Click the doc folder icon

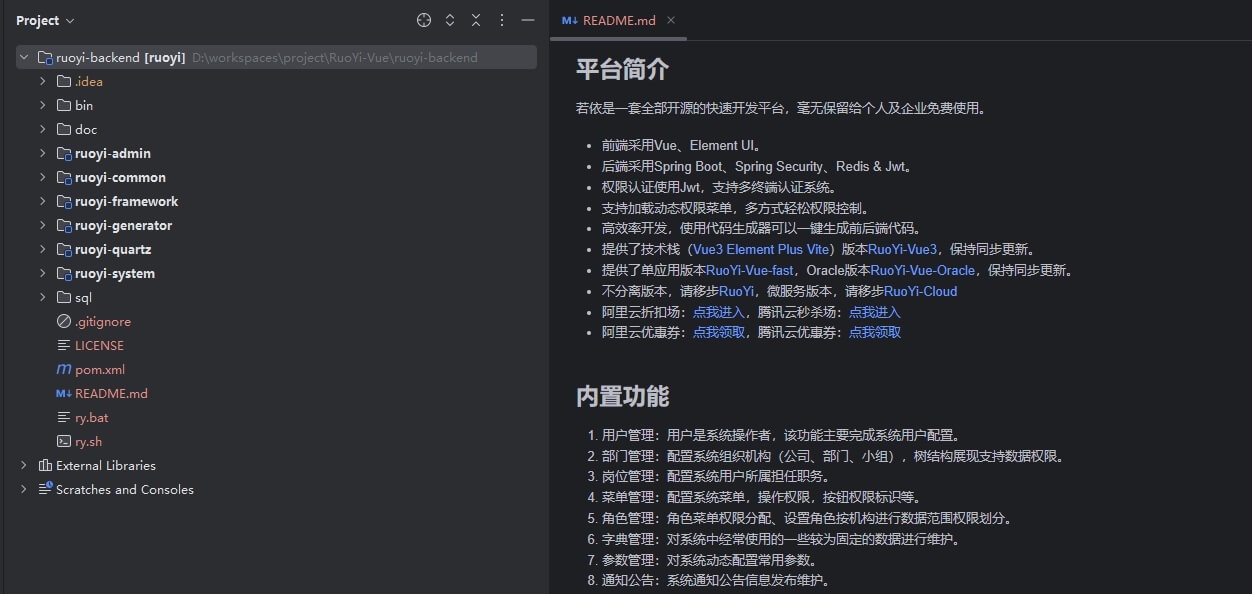click(64, 130)
